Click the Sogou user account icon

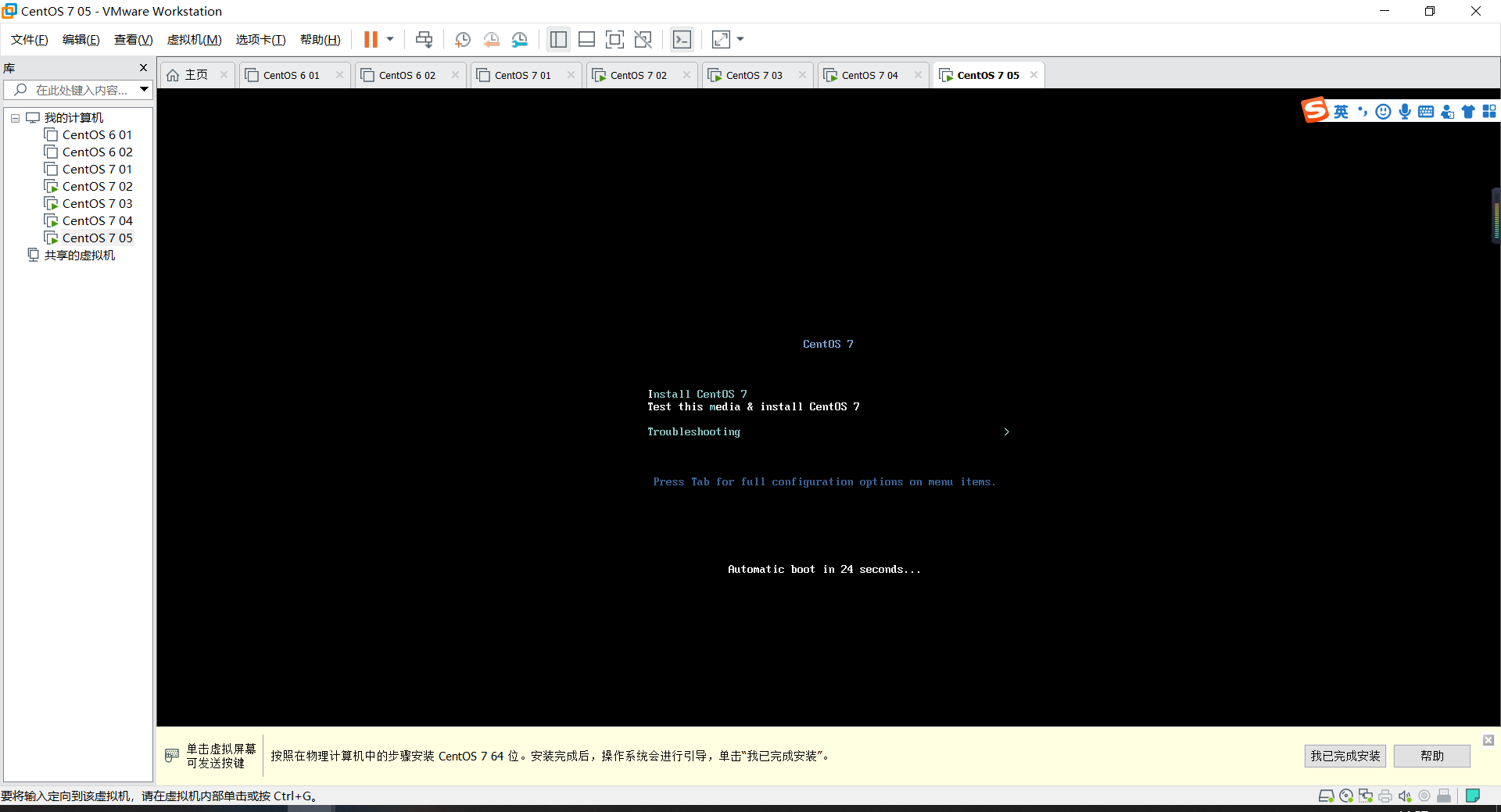(x=1447, y=112)
